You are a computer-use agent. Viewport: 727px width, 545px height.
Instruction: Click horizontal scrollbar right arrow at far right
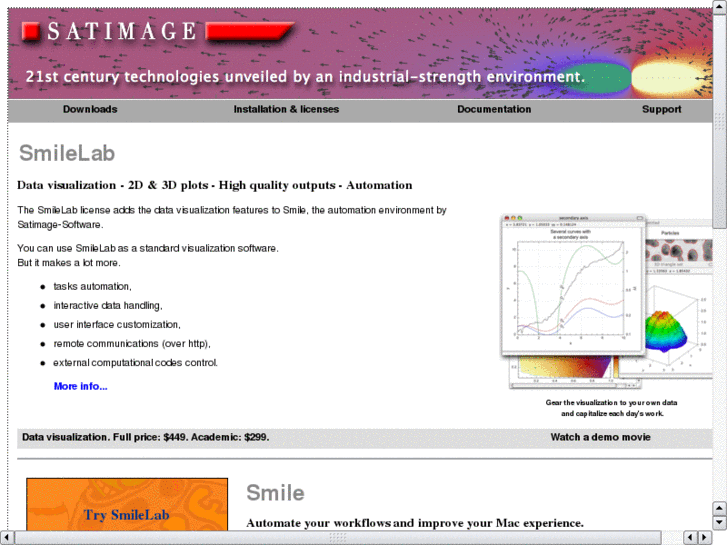tap(705, 538)
